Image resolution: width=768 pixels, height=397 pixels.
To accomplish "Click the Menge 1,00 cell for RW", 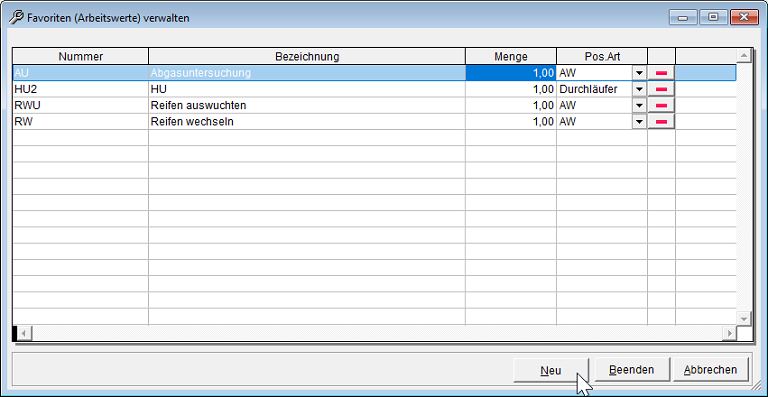I will 511,121.
